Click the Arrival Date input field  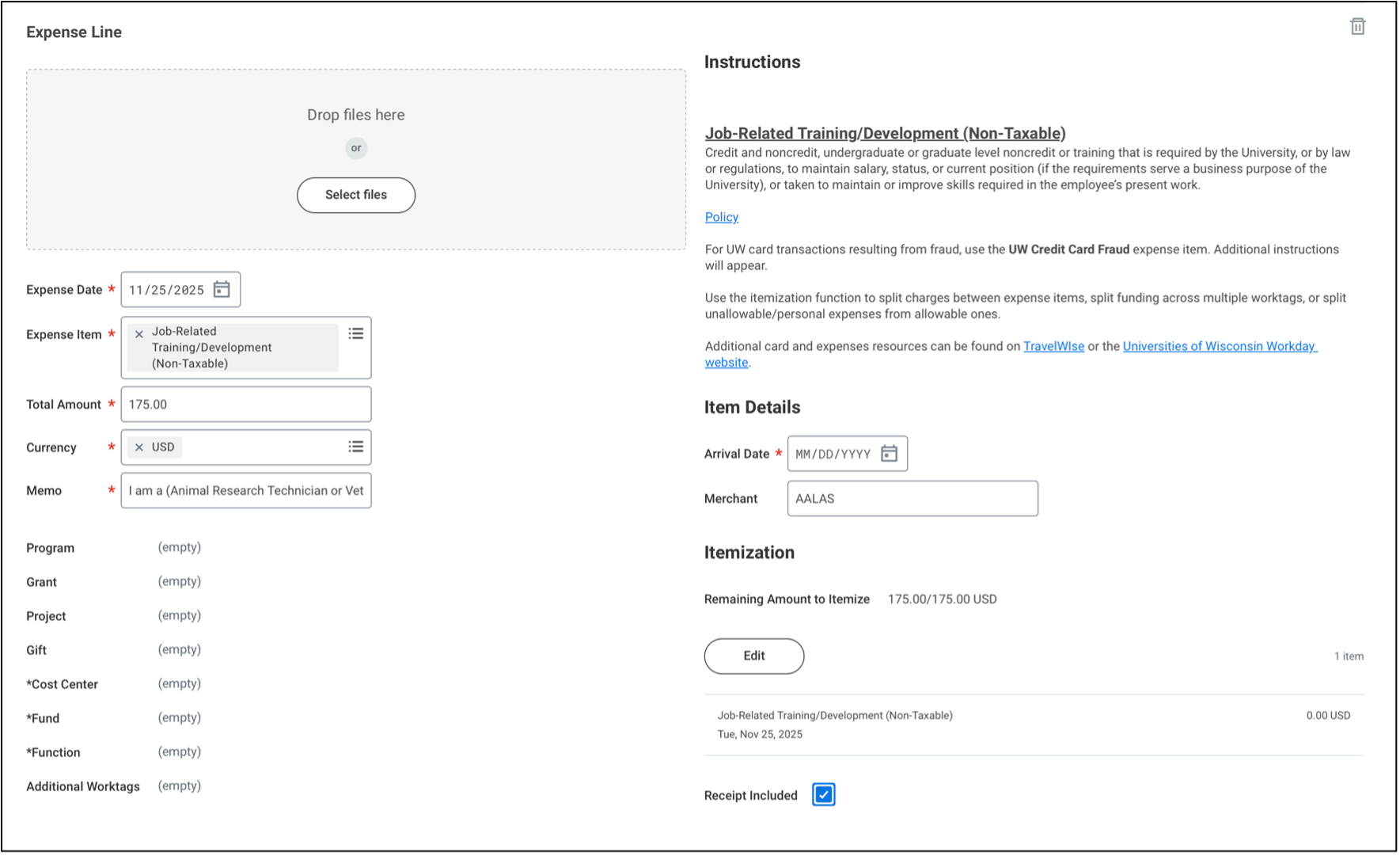pos(833,454)
